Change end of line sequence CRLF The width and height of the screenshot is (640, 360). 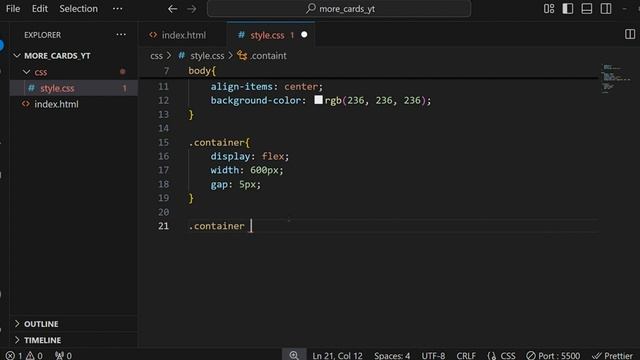click(x=466, y=356)
